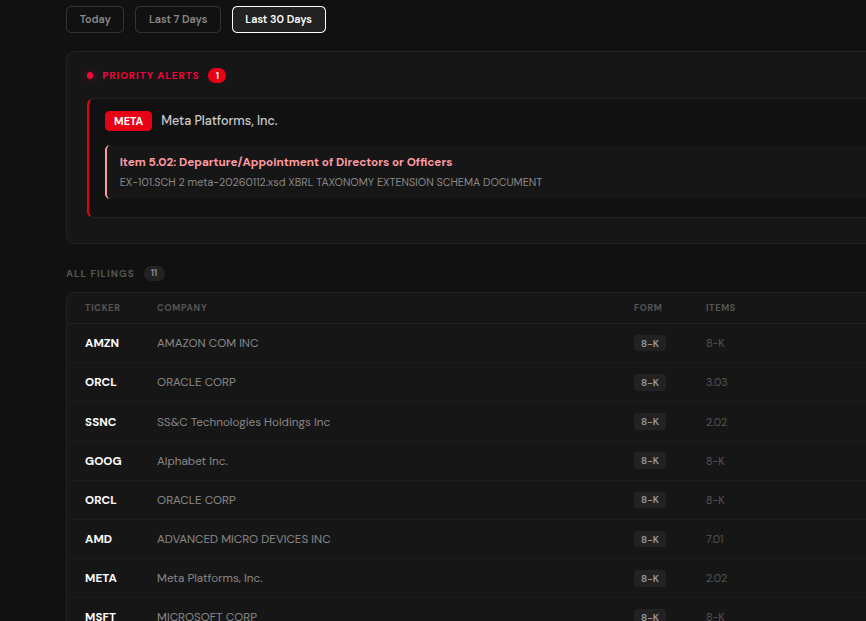Click MICROSOFT CORP company name

click(x=207, y=616)
